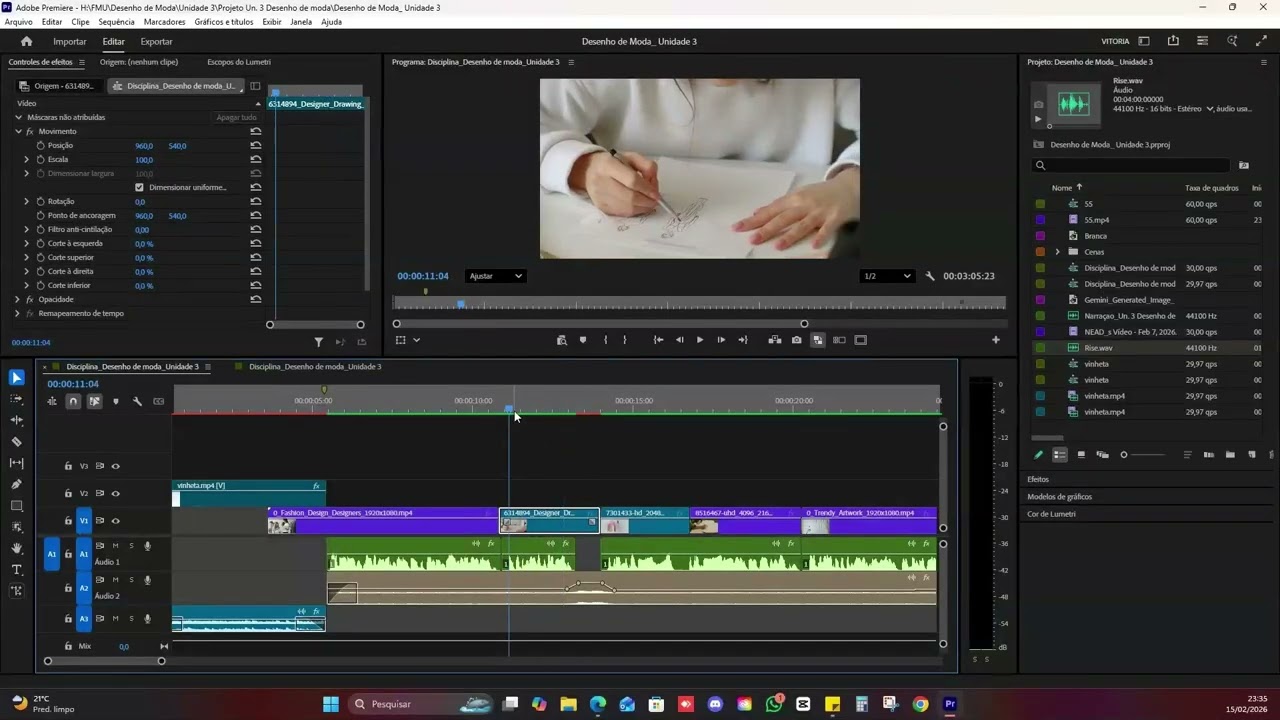Select the Slip tool

pyautogui.click(x=17, y=463)
